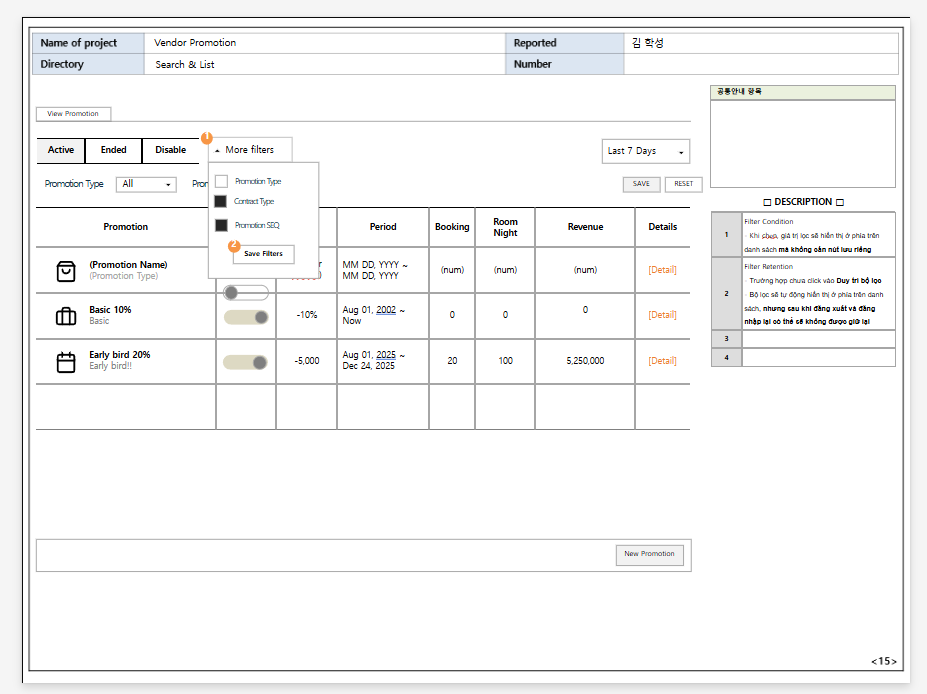Click orange annotation marker 2 near Save Filters
Image resolution: width=927 pixels, height=694 pixels.
(x=234, y=245)
